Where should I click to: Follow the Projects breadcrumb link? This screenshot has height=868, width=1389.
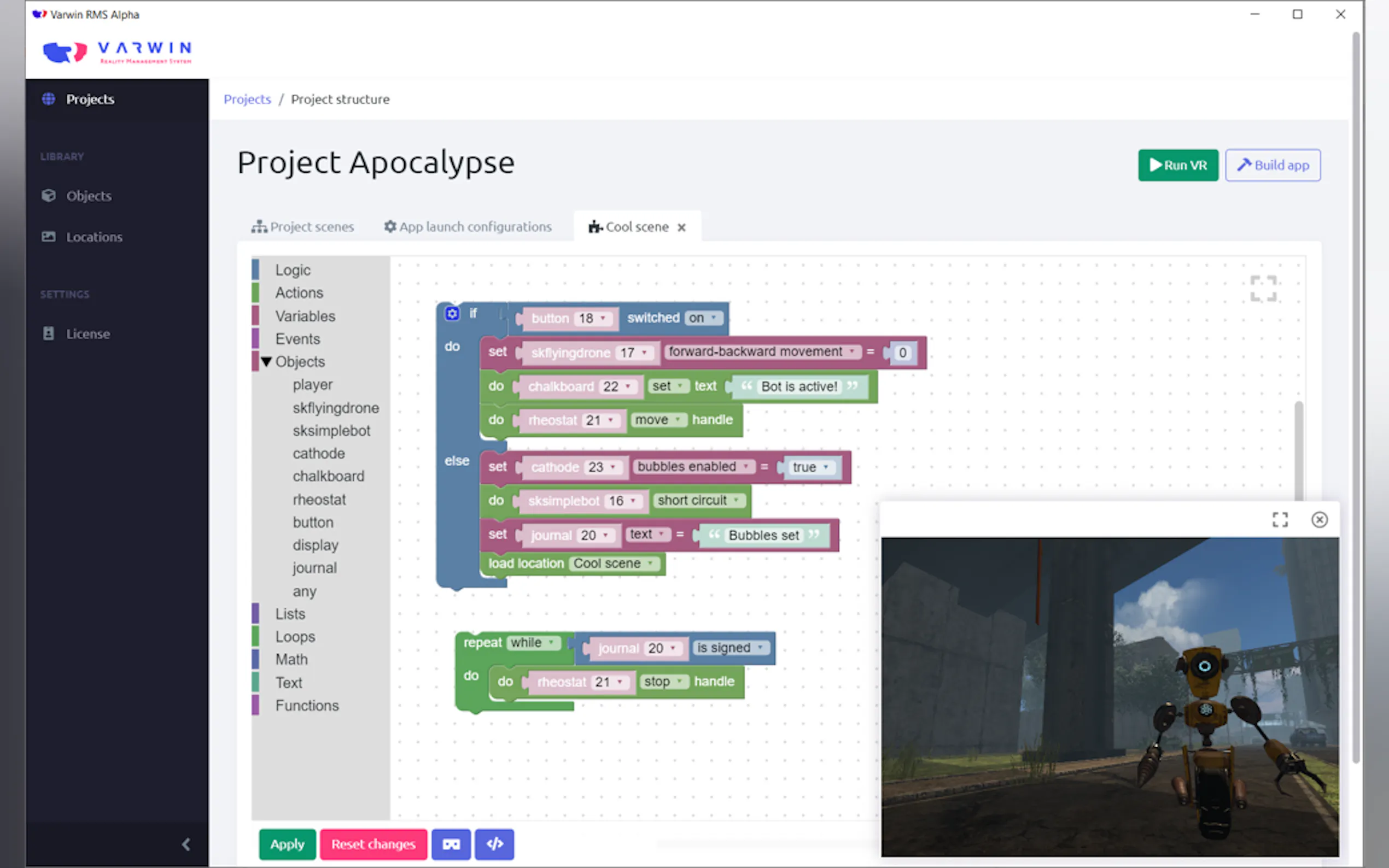point(247,99)
